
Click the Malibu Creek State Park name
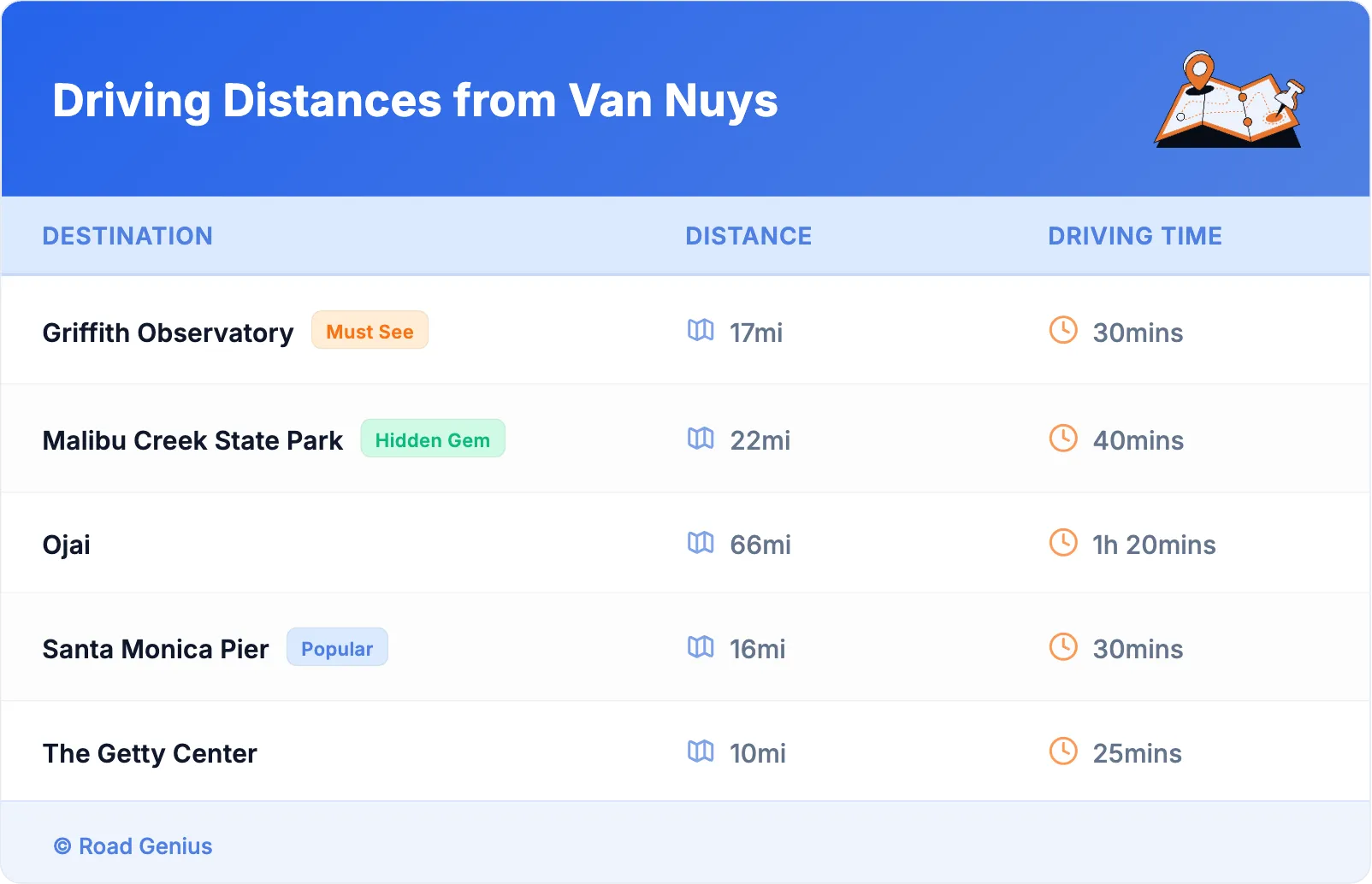pos(192,440)
